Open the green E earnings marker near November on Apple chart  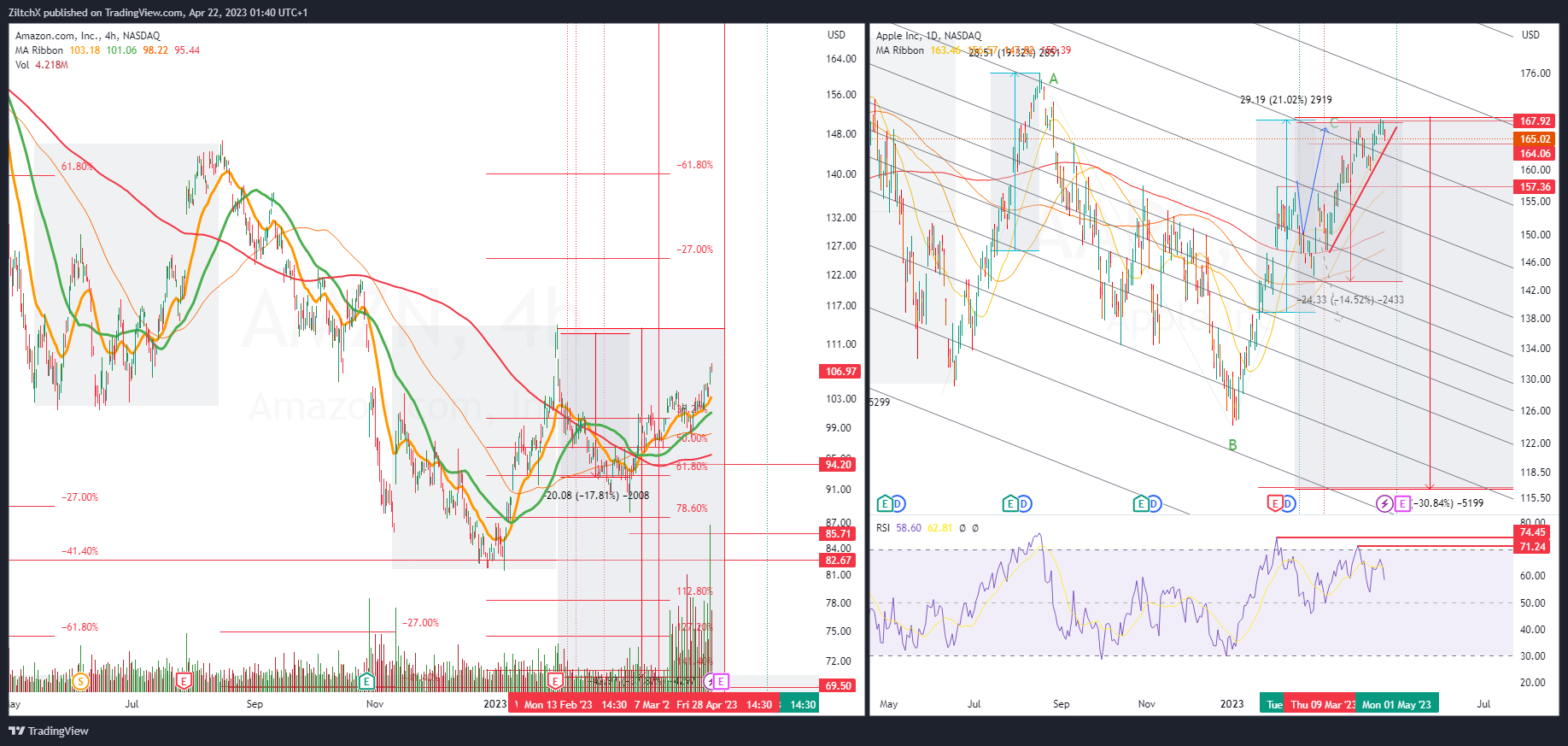[x=1140, y=504]
